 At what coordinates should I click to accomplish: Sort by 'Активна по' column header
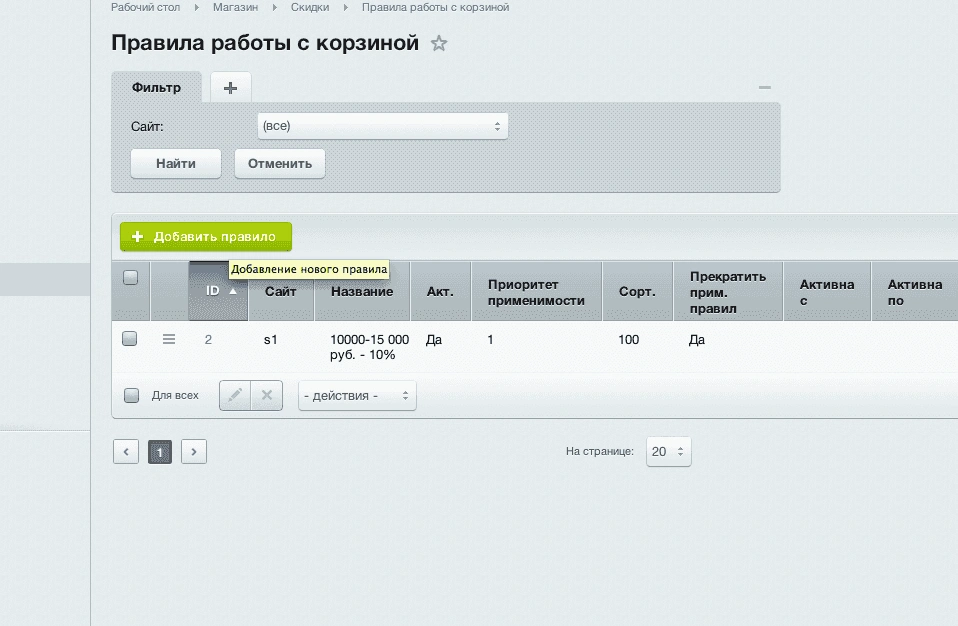(915, 292)
